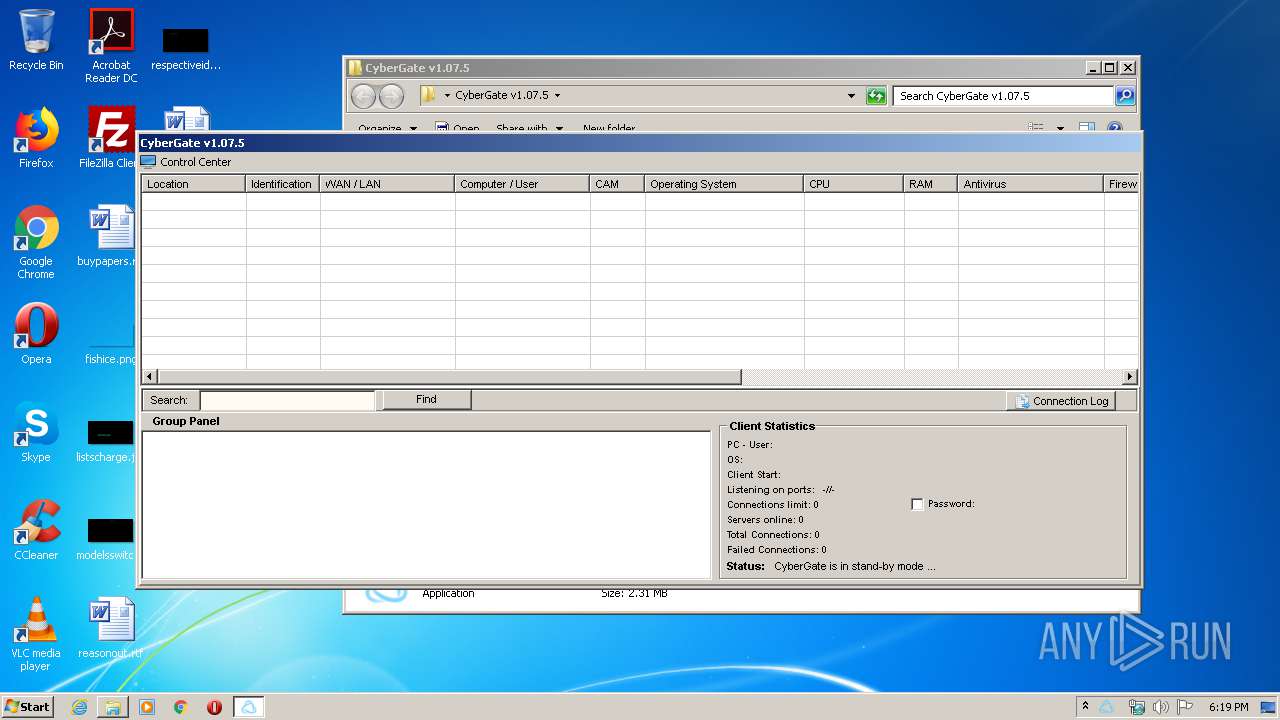The height and width of the screenshot is (720, 1280).
Task: Open the FileZilla Client shortcut
Action: pos(110,138)
